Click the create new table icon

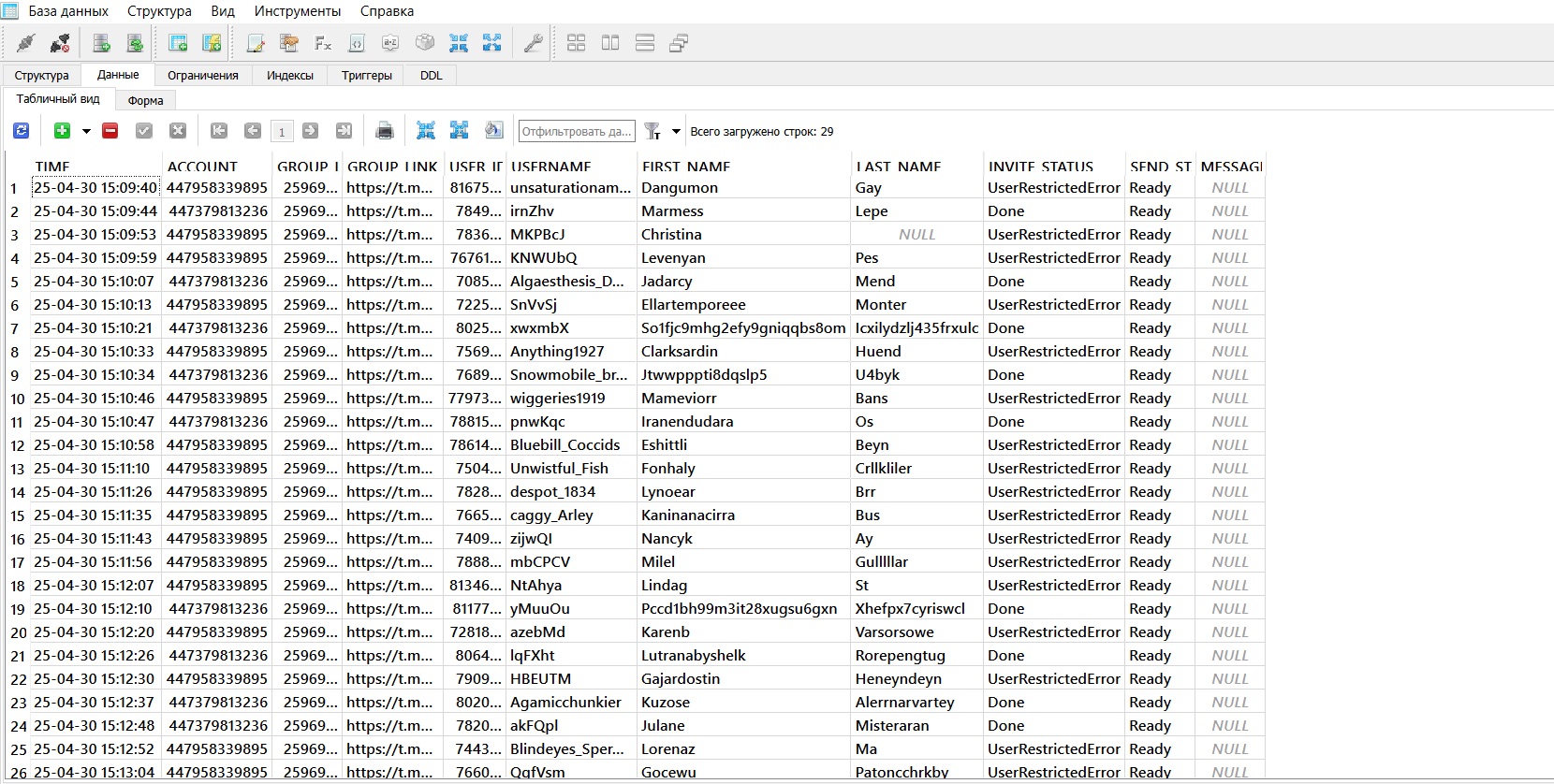[178, 43]
